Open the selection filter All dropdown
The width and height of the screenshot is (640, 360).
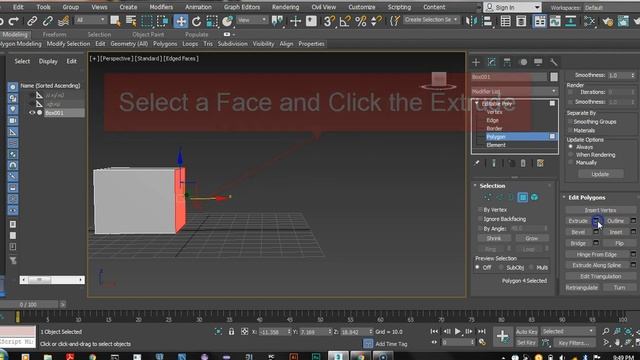pos(90,20)
